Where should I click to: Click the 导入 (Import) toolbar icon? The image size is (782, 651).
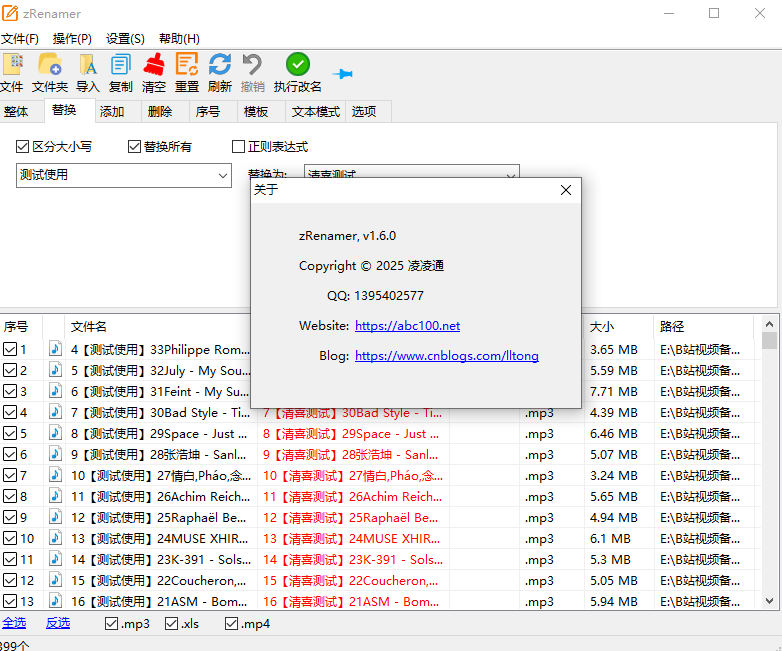click(x=88, y=65)
